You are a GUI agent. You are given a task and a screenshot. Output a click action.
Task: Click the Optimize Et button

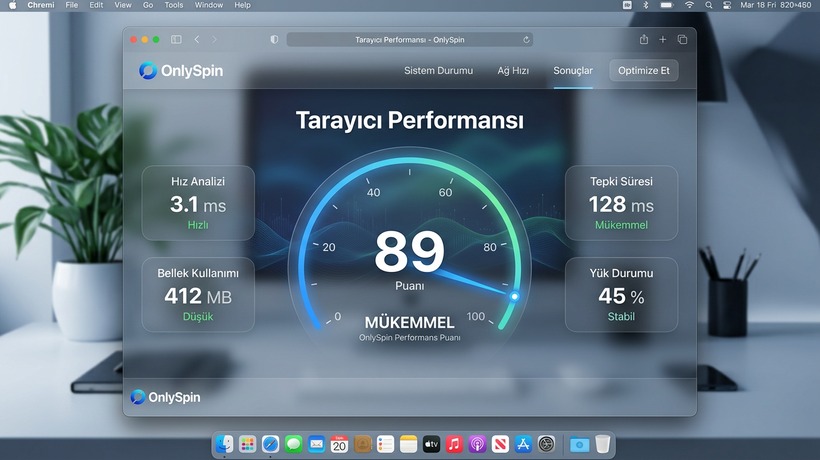click(644, 71)
